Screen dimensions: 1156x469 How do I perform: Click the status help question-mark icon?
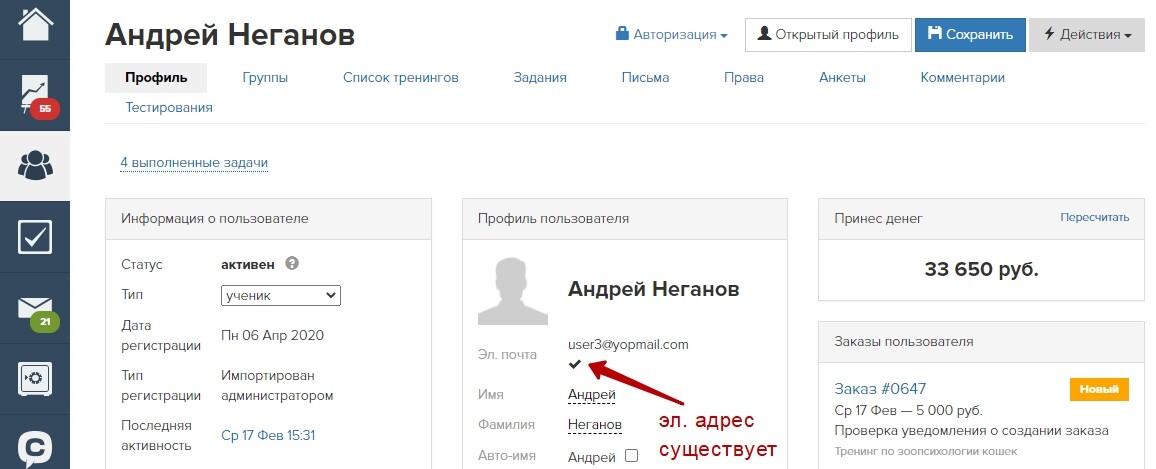pos(292,263)
